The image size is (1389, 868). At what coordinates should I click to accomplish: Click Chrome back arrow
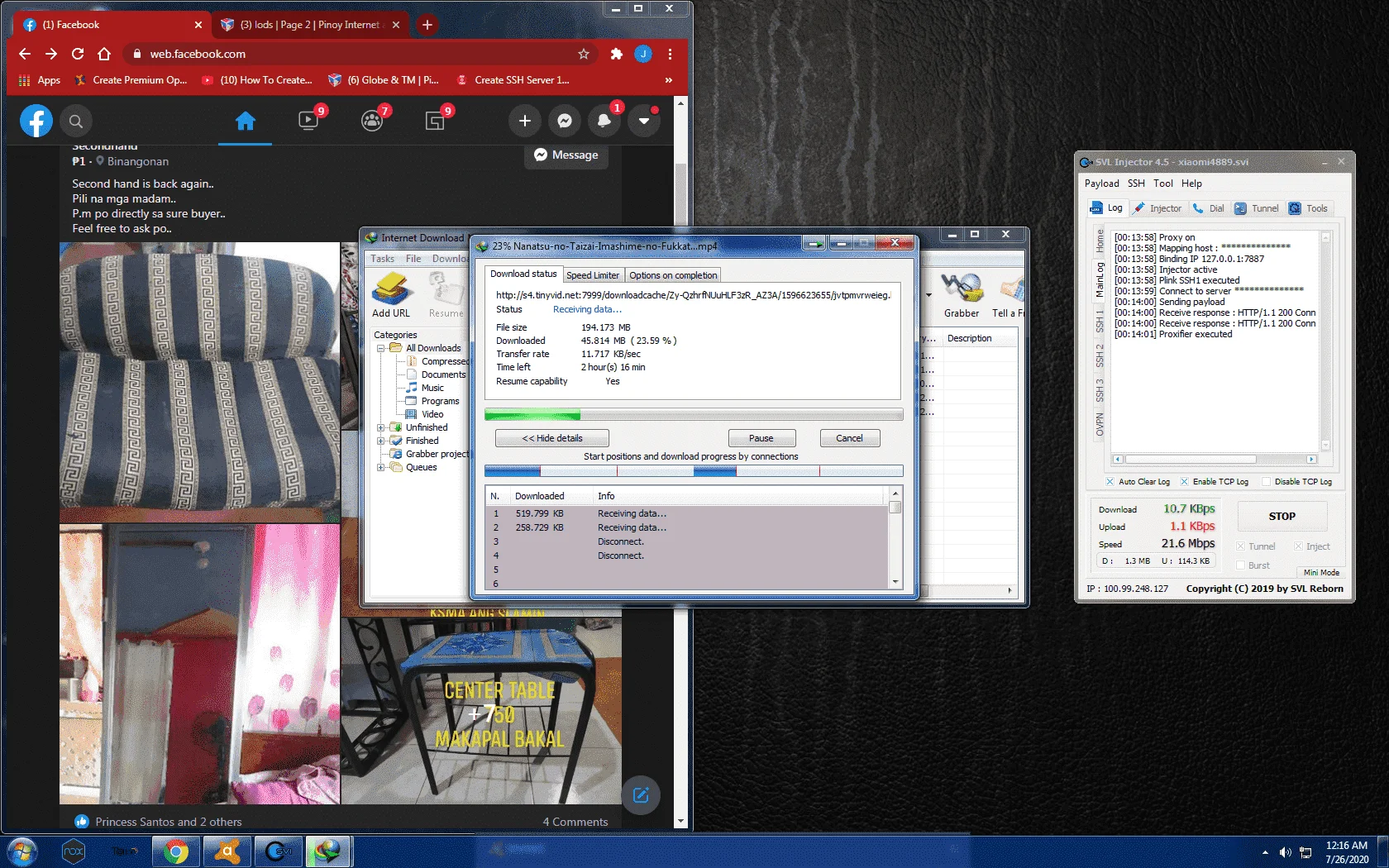[25, 54]
